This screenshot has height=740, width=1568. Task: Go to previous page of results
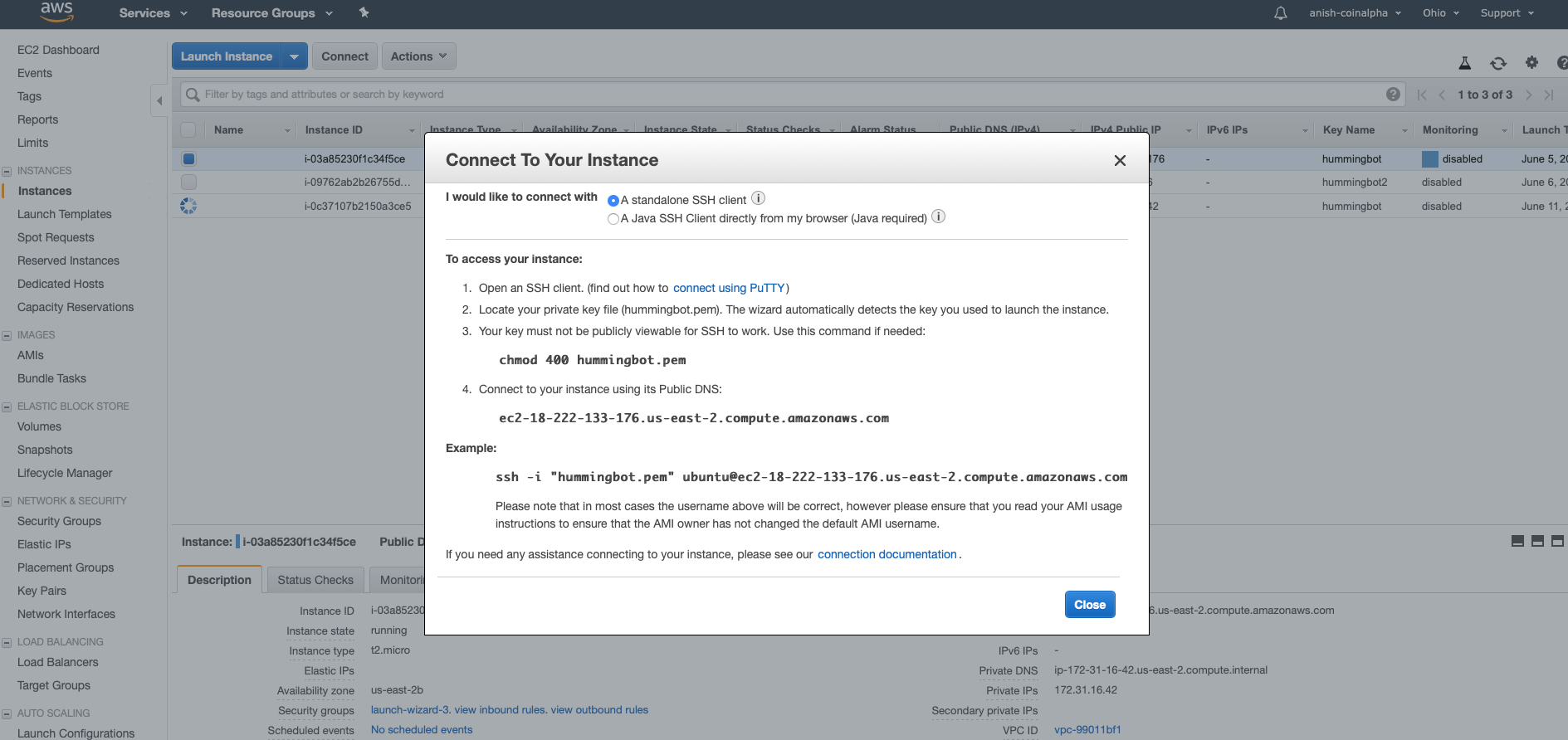[x=1442, y=95]
